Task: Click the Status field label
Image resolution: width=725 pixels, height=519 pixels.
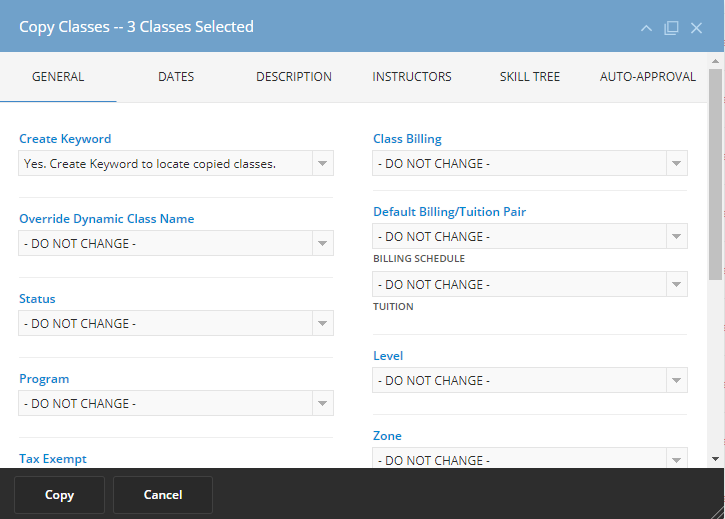Action: pyautogui.click(x=37, y=299)
